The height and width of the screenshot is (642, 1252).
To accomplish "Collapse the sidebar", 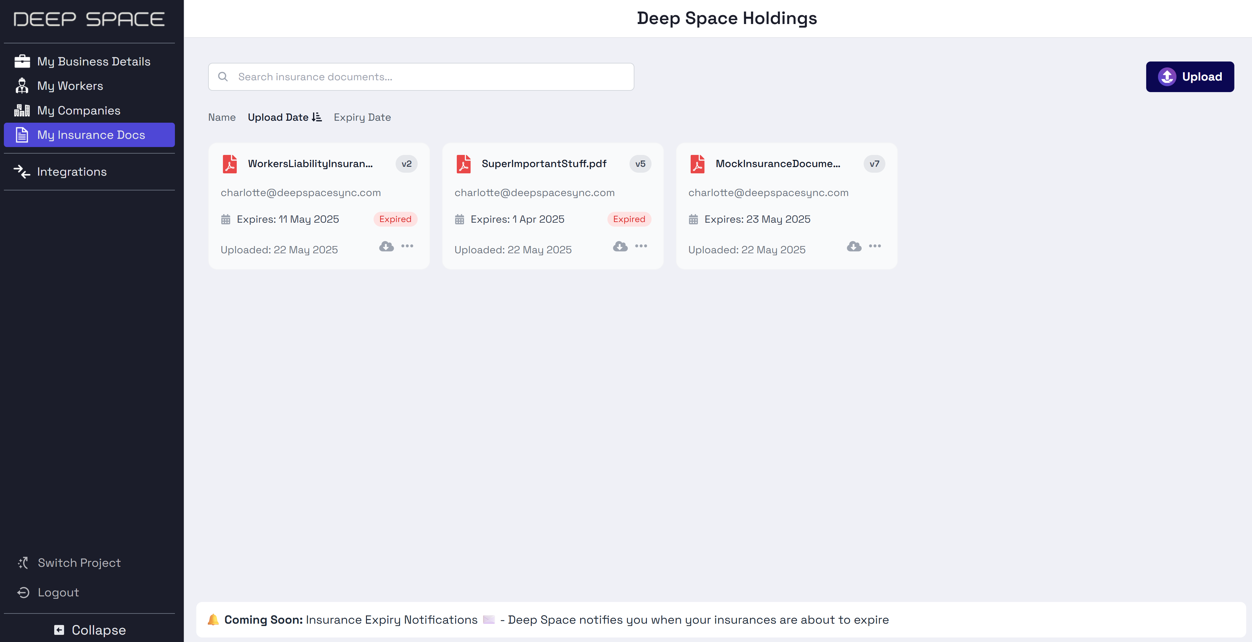I will click(89, 630).
